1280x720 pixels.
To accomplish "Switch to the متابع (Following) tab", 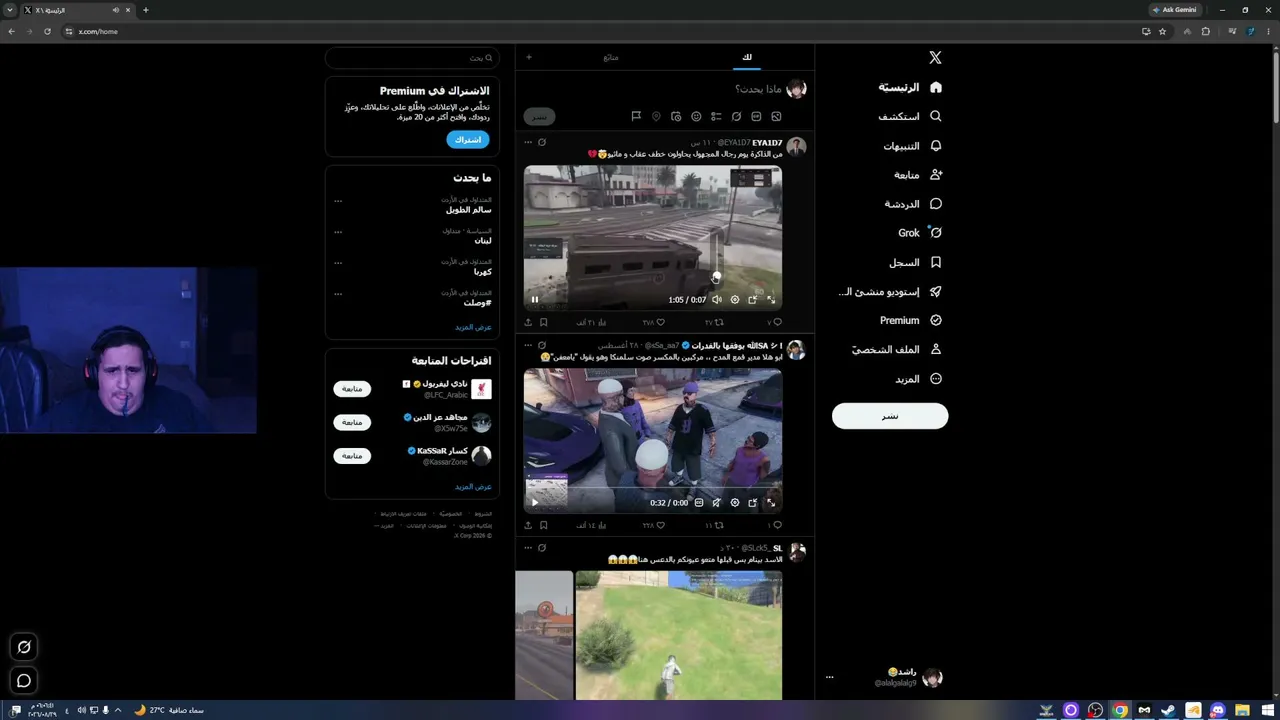I will click(x=611, y=57).
